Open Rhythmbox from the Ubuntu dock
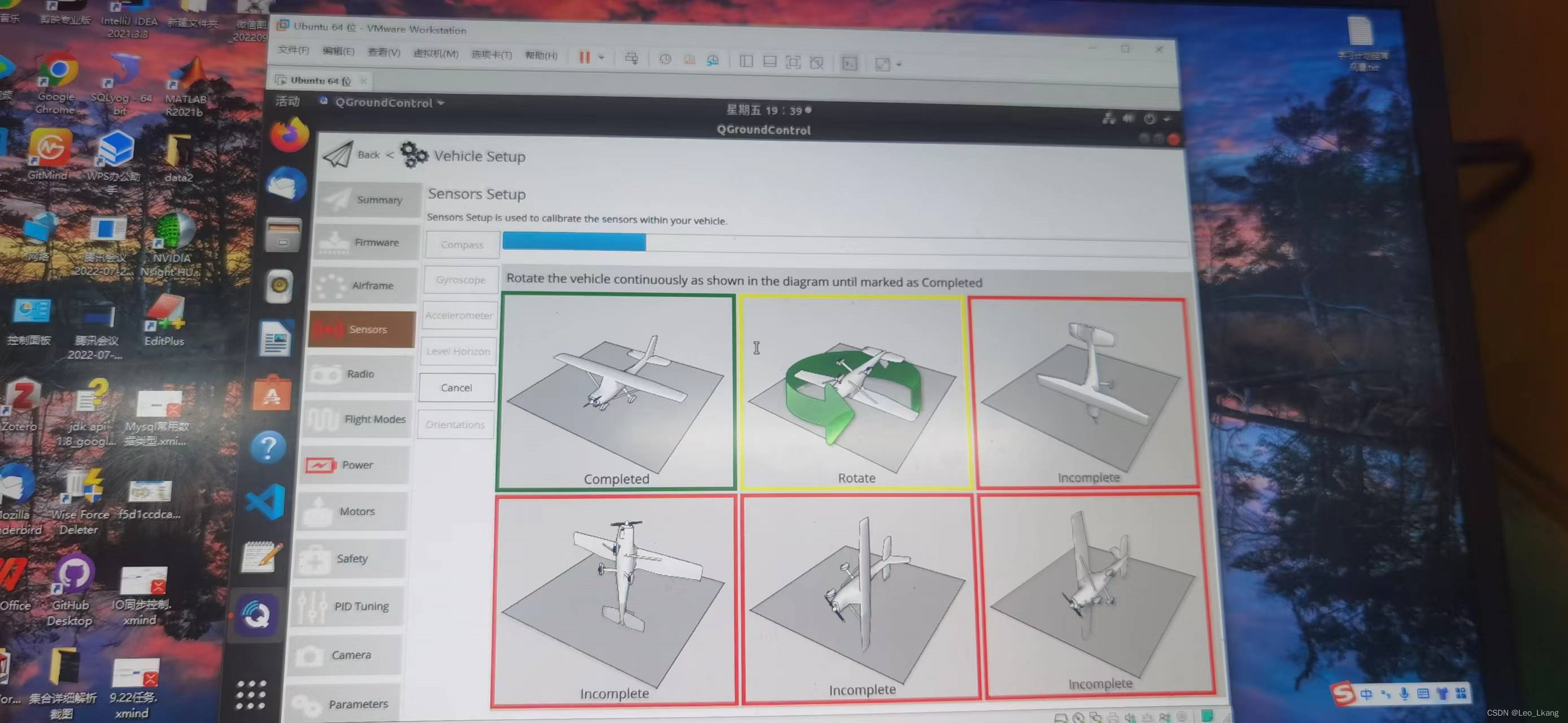The height and width of the screenshot is (723, 1568). [x=280, y=285]
